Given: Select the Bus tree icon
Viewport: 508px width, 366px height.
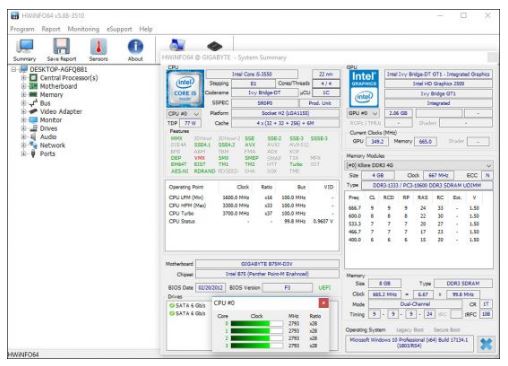Looking at the screenshot, I should 33,103.
